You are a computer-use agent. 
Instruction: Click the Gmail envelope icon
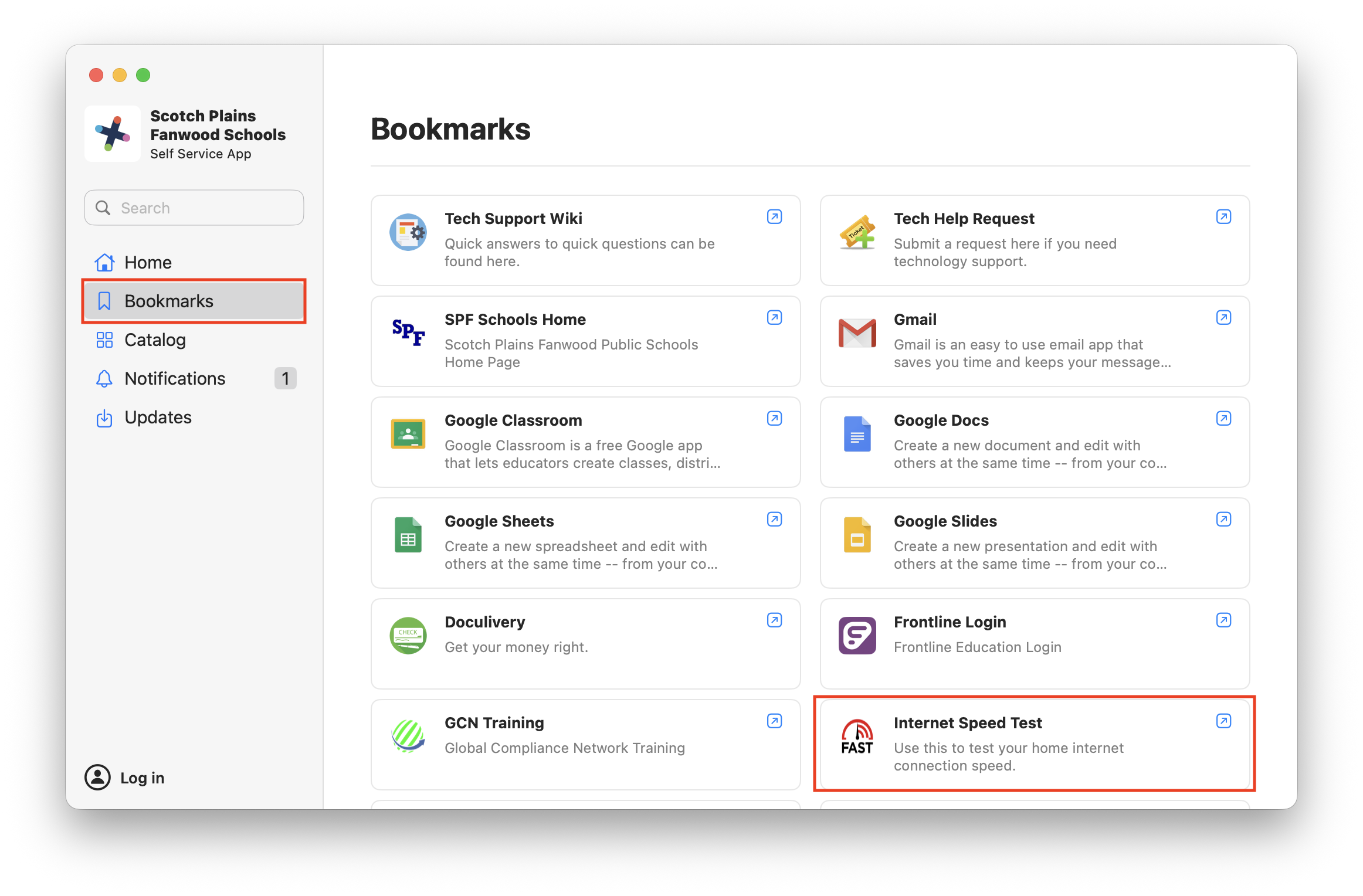coord(857,333)
